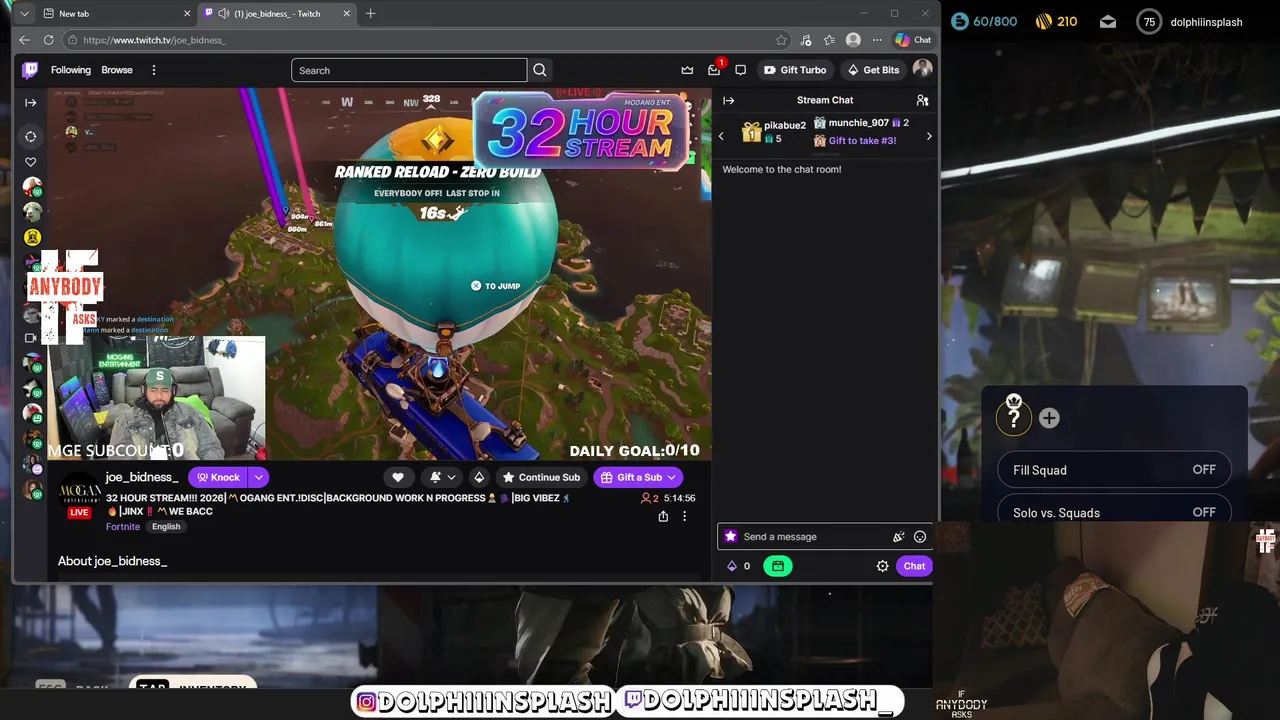Viewport: 1280px width, 720px height.
Task: Collapse Stream Chat panel arrow
Action: [729, 100]
